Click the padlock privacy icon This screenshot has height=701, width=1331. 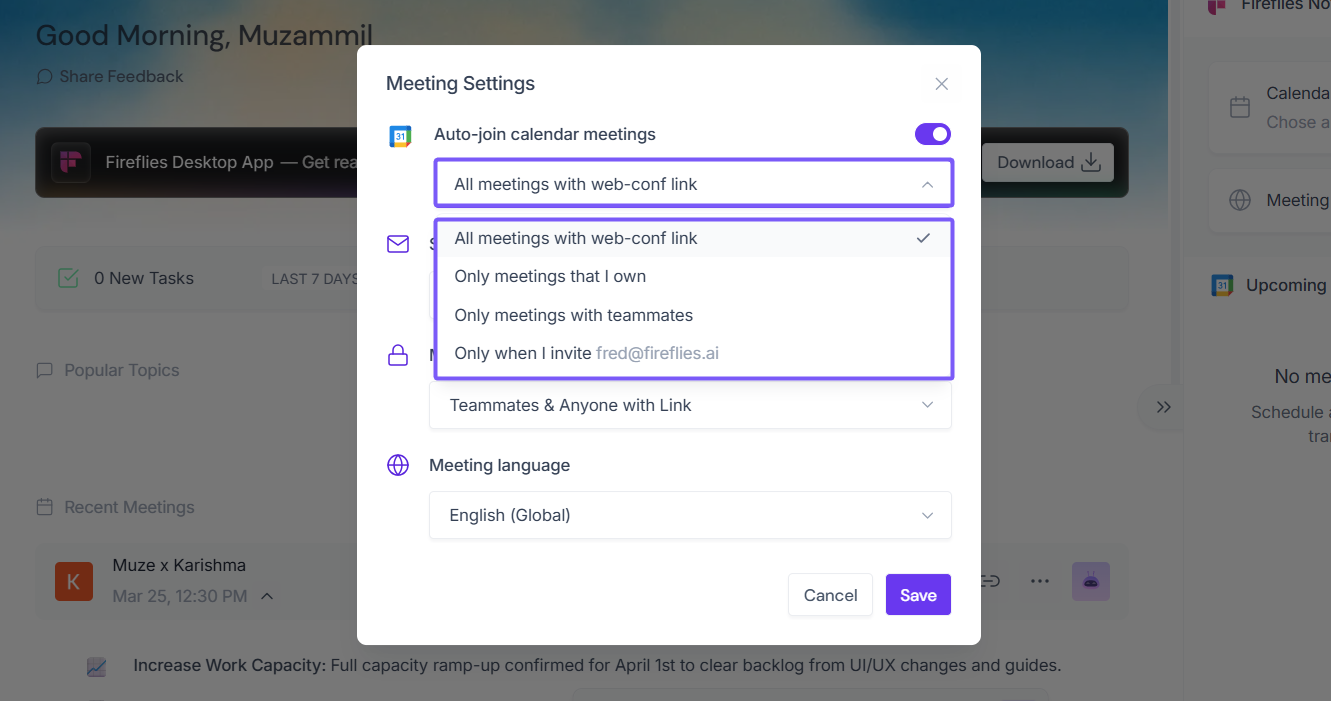pyautogui.click(x=398, y=355)
